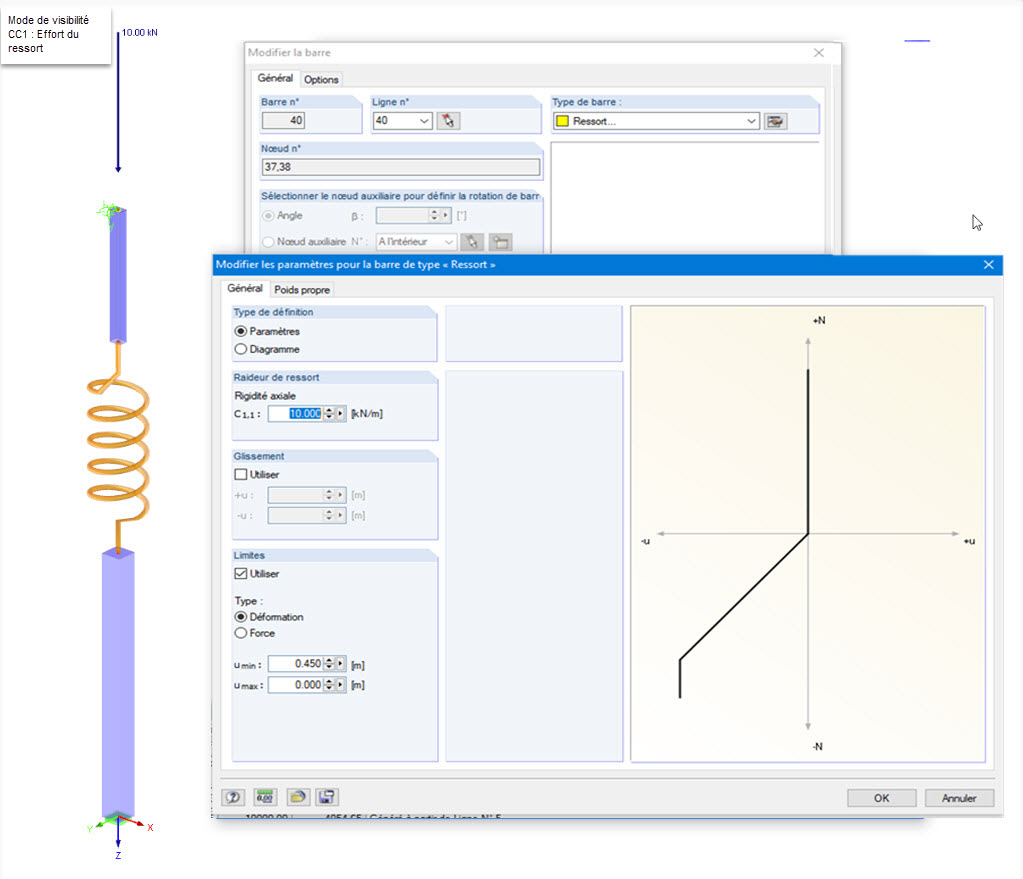Open the +u slip arrow menu
The width and height of the screenshot is (1023, 879).
341,495
